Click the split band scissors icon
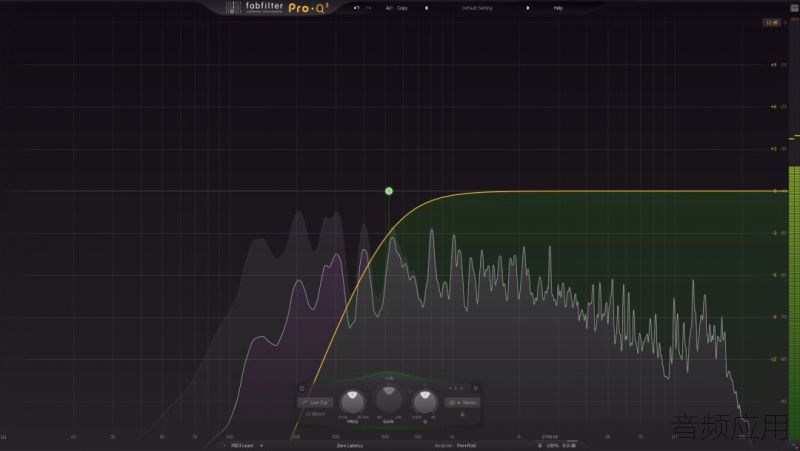This screenshot has width=800, height=451. pyautogui.click(x=462, y=414)
